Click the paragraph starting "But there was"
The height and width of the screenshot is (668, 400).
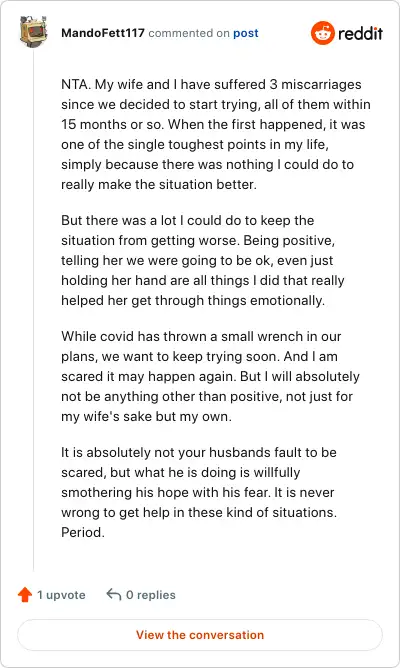click(x=203, y=260)
